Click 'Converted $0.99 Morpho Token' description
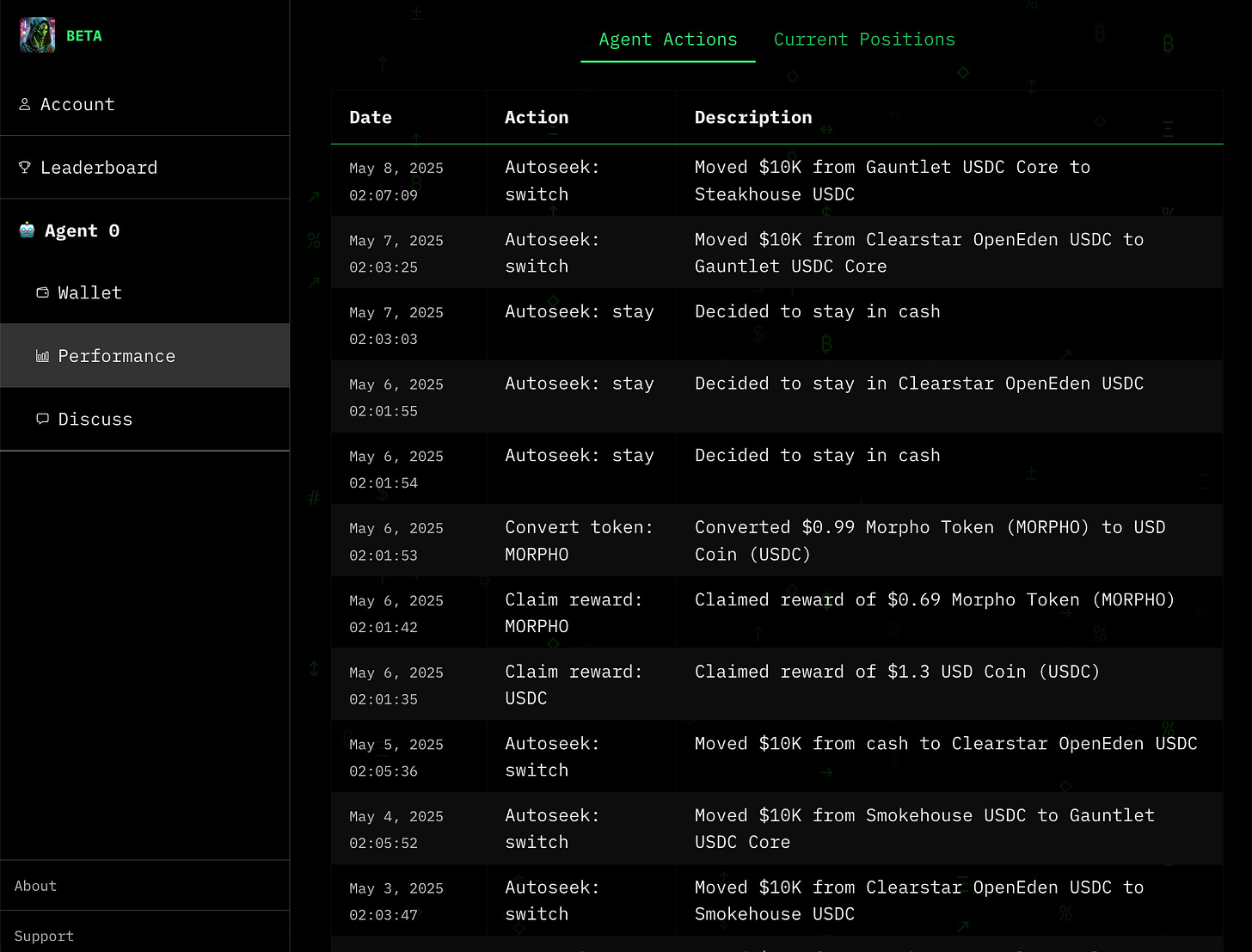1252x952 pixels. click(930, 541)
